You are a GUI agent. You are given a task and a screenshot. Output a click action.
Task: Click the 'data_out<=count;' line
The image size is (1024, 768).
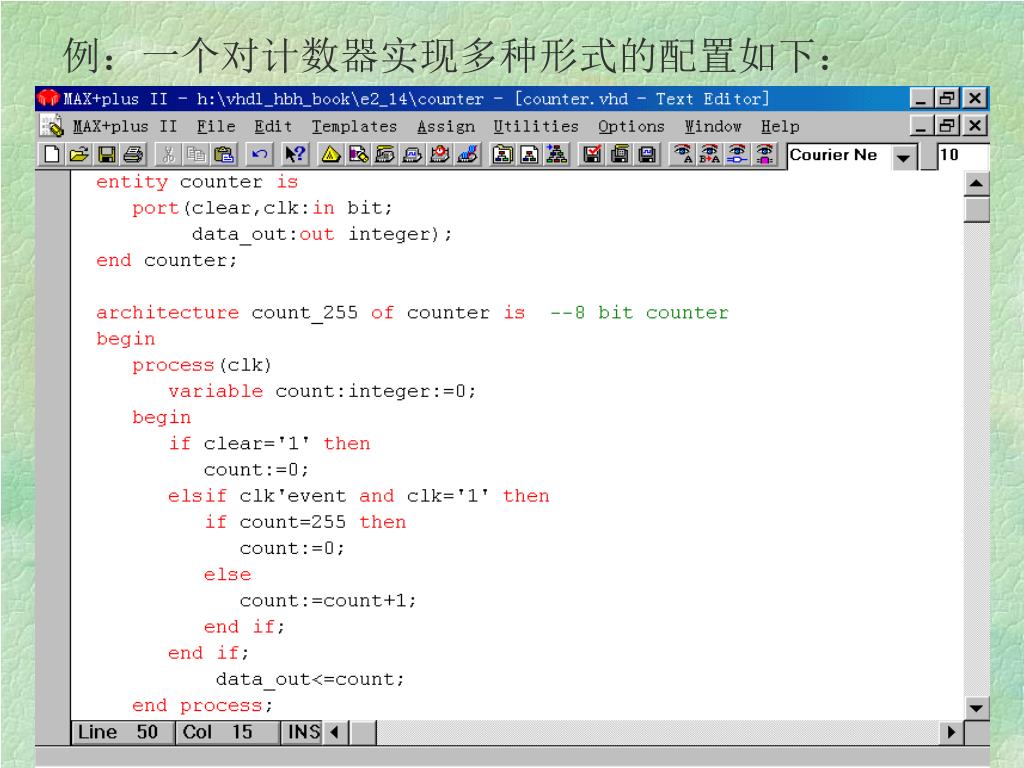(x=310, y=680)
